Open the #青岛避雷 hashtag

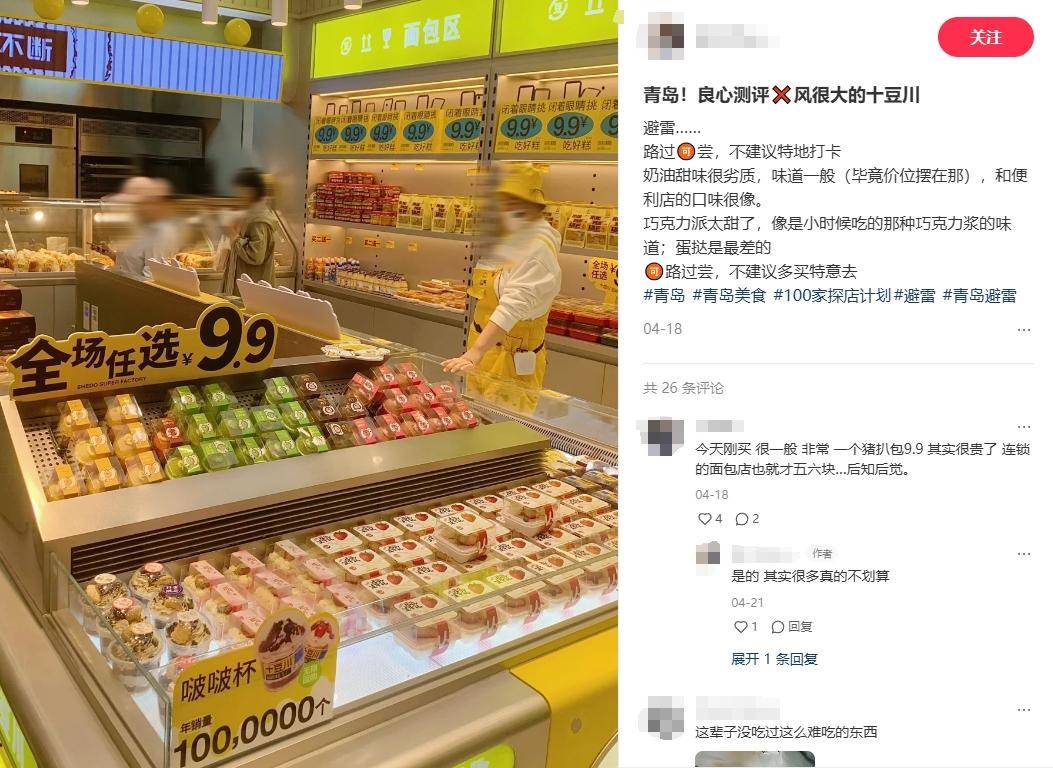979,295
